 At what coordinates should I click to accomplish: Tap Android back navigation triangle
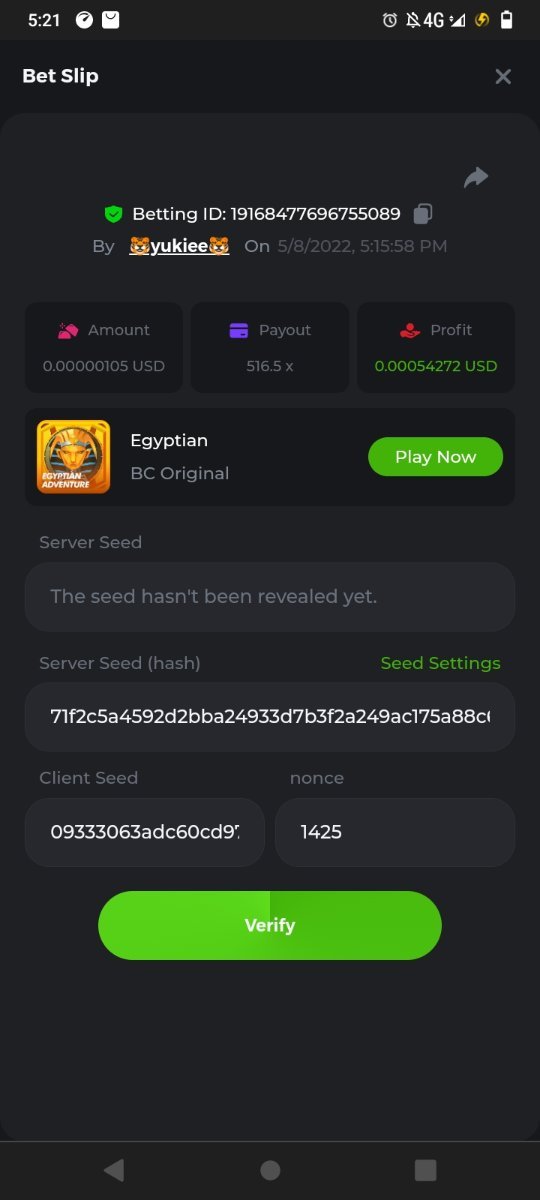click(x=113, y=1170)
